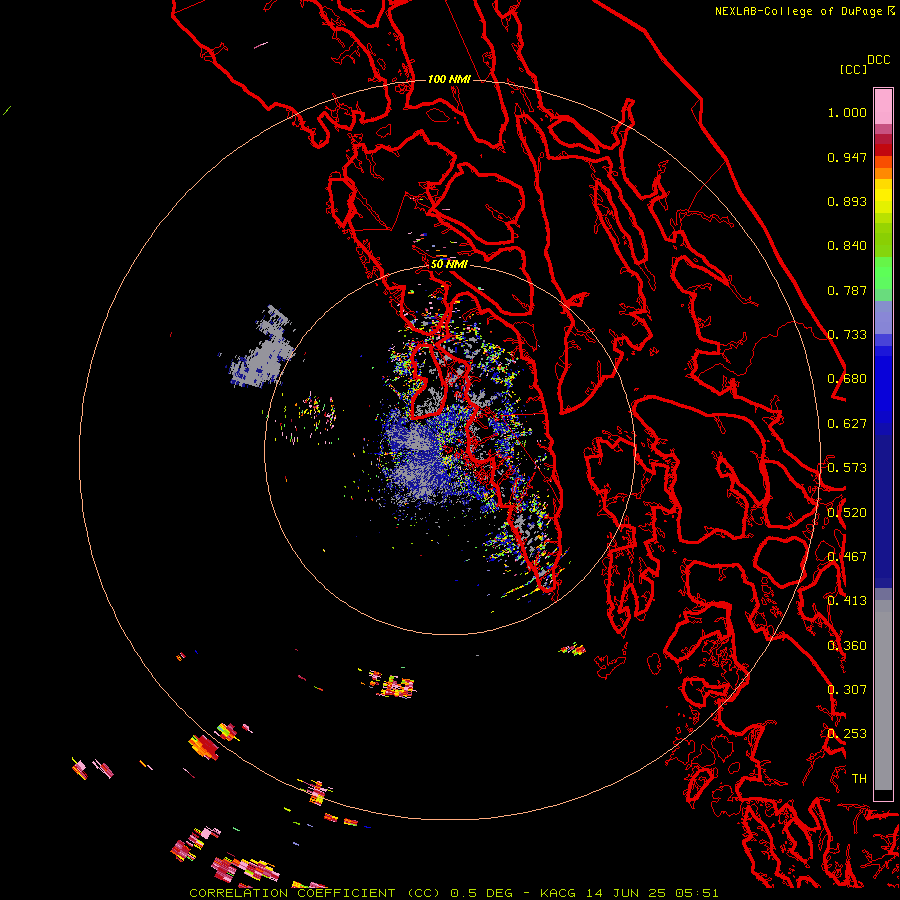
Task: Select the 0.360 scale value
Action: coord(847,646)
